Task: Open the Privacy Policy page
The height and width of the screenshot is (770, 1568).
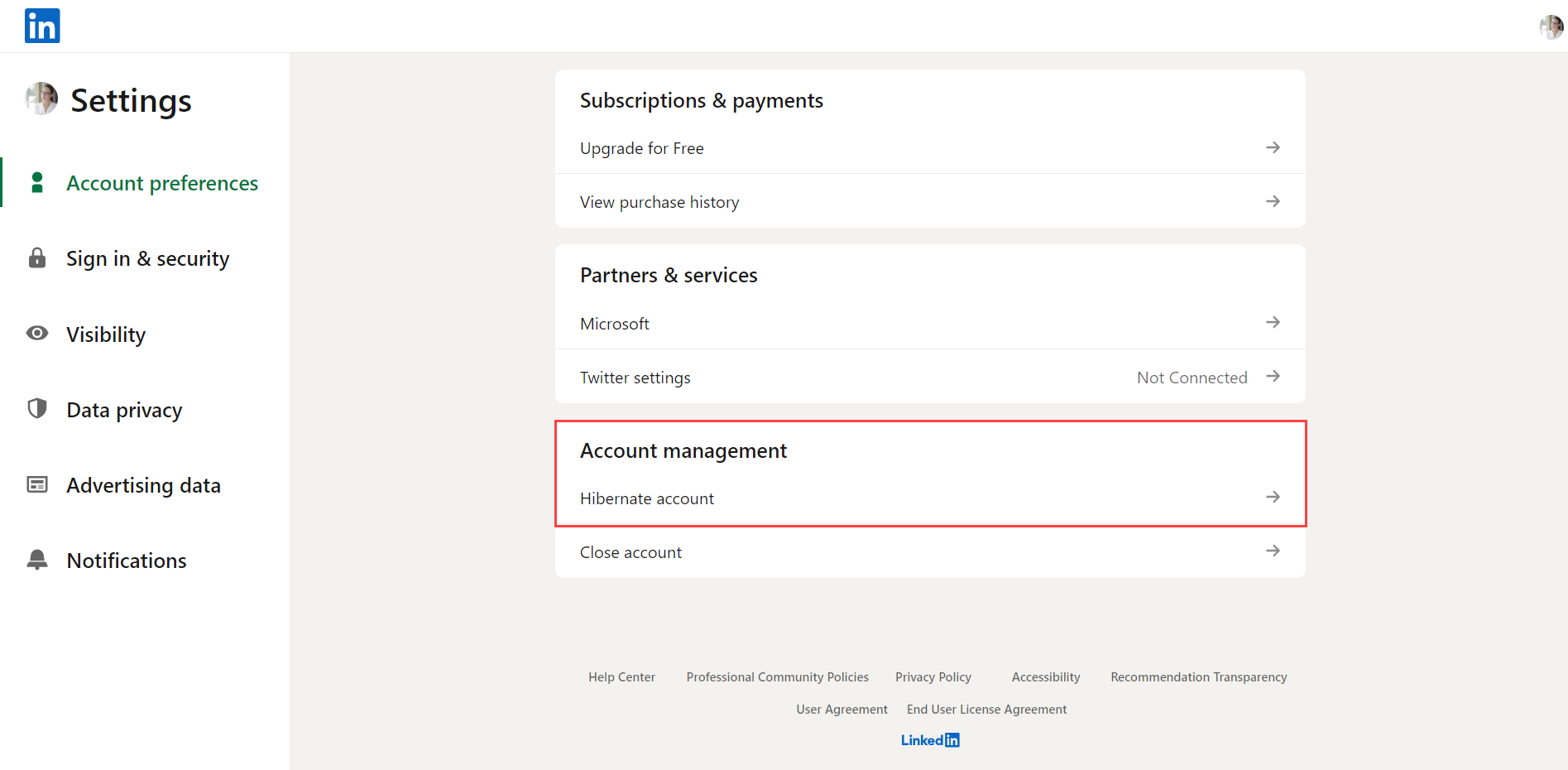Action: tap(933, 676)
